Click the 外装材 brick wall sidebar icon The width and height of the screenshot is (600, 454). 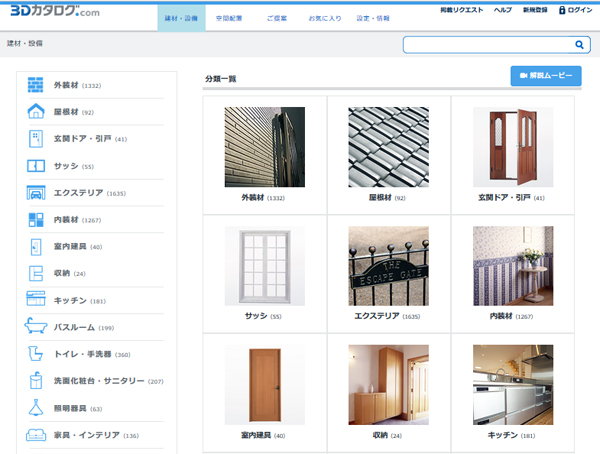(35, 85)
